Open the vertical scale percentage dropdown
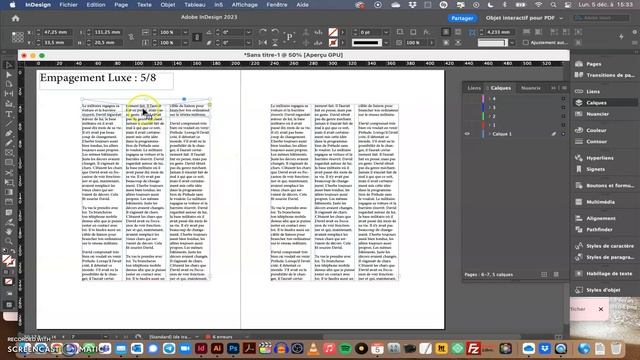This screenshot has height=360, width=640. (185, 42)
